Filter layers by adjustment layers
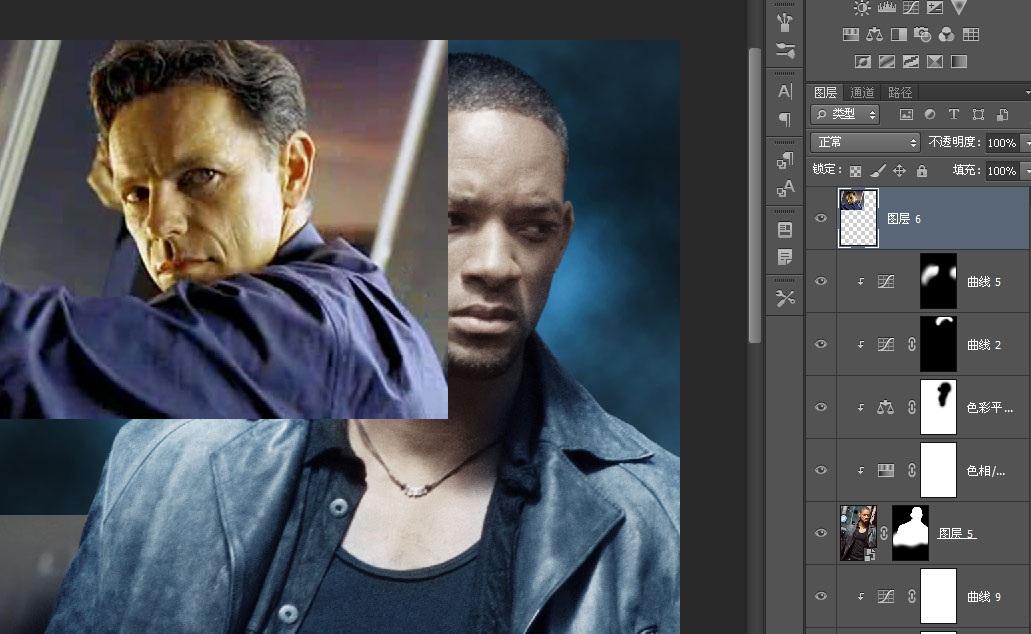Viewport: 1031px width, 634px height. click(930, 114)
